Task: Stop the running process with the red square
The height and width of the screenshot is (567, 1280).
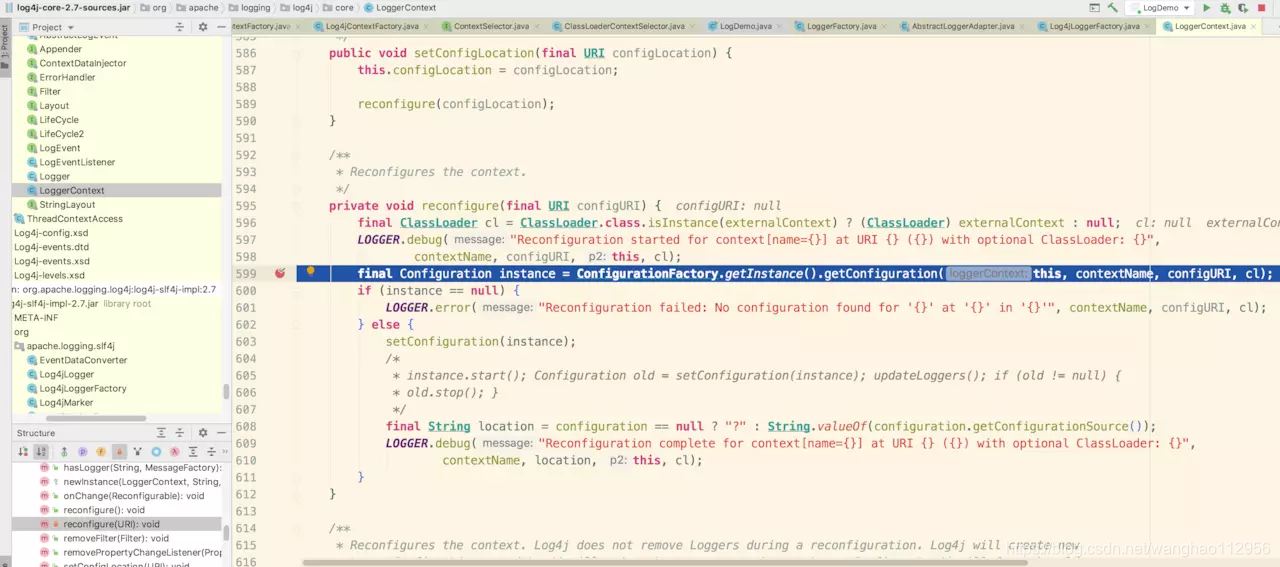Action: point(1261,7)
